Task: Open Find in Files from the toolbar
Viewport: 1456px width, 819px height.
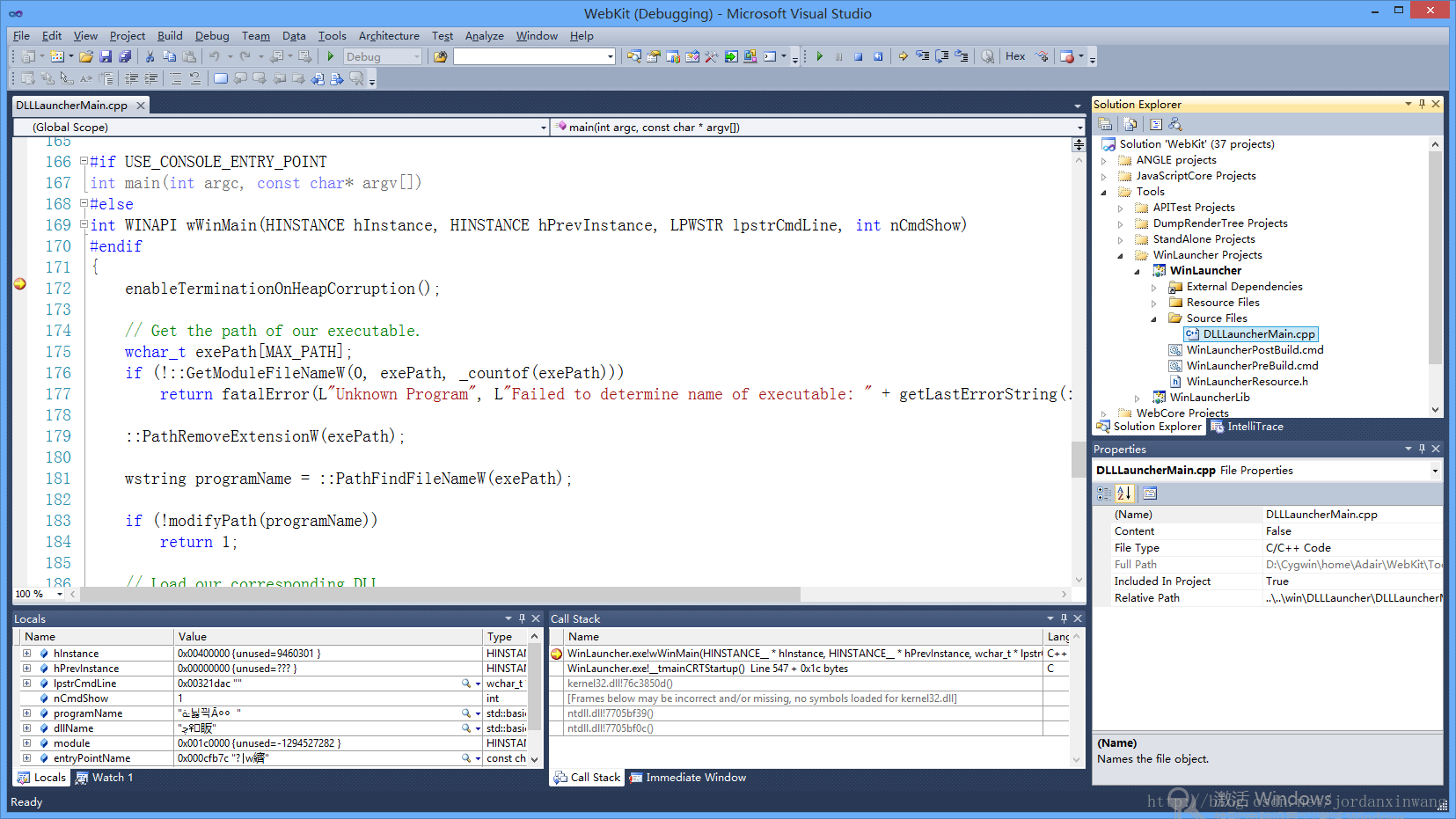Action: (441, 56)
